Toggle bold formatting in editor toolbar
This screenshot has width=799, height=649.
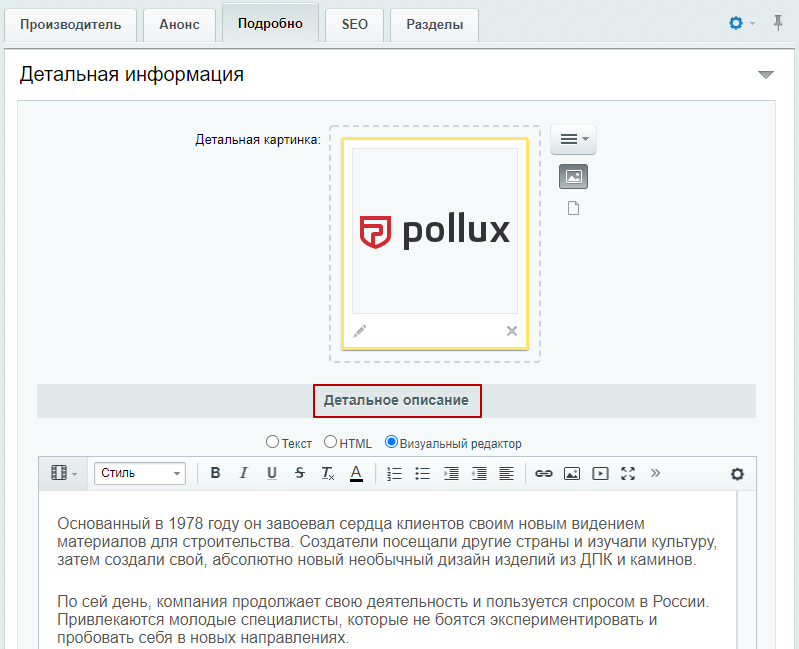point(216,473)
